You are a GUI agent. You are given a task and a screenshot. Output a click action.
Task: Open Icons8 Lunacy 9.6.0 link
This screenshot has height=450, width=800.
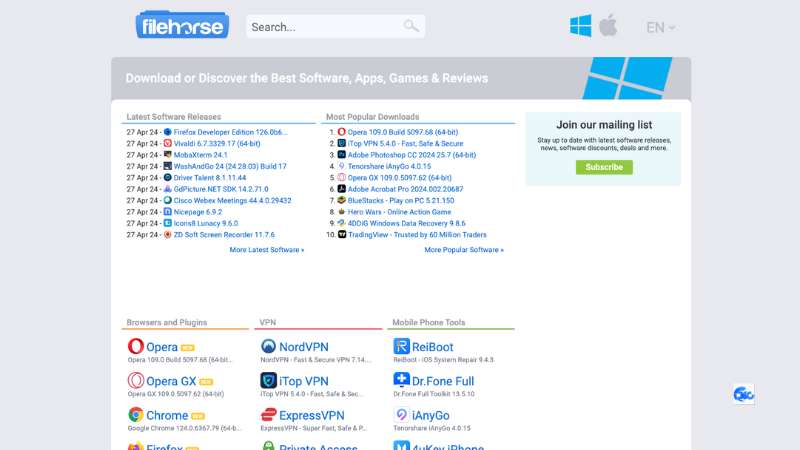tap(206, 223)
